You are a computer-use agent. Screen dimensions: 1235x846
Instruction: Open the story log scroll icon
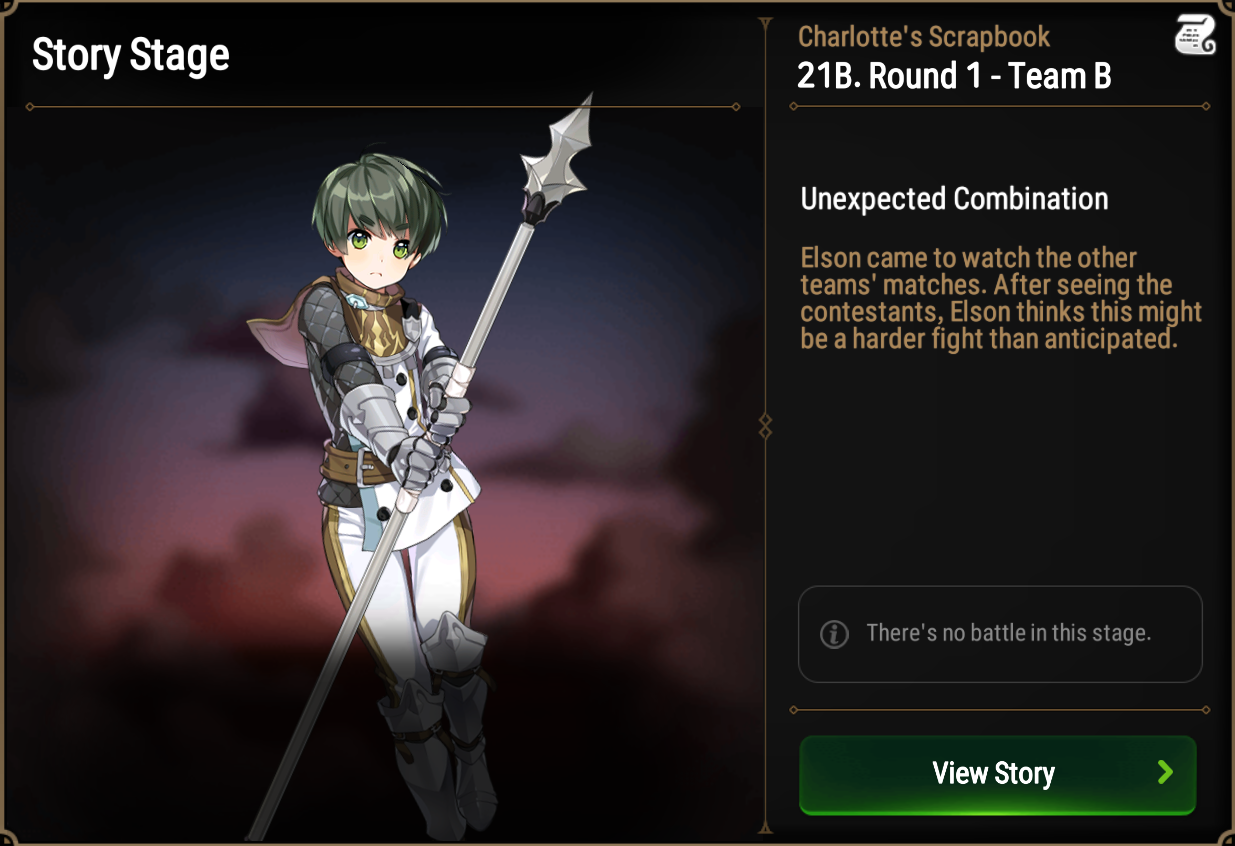(x=1194, y=36)
